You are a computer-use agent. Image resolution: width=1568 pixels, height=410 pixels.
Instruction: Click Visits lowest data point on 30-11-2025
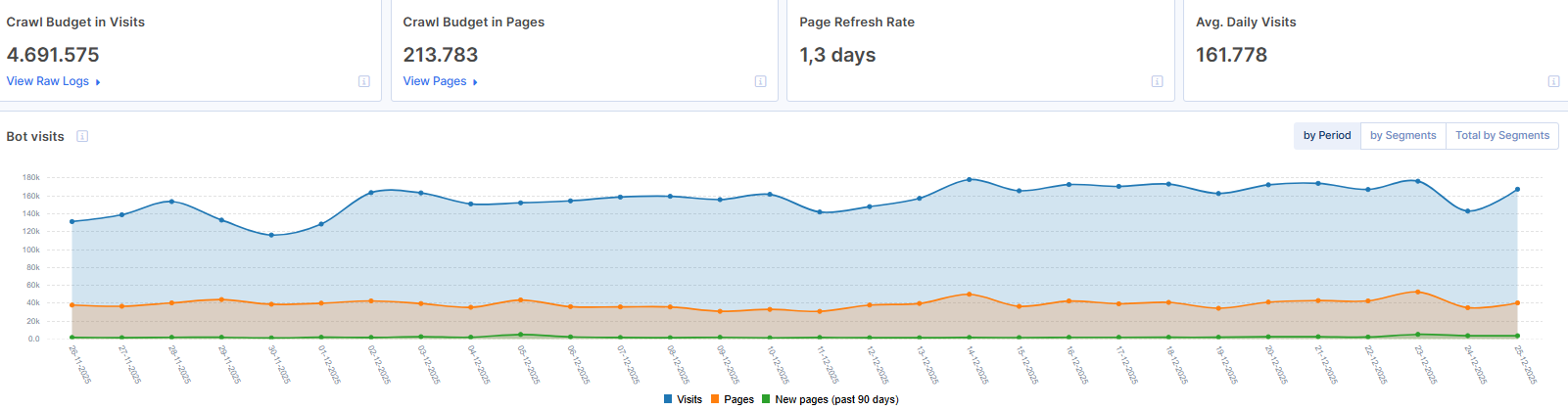(271, 235)
